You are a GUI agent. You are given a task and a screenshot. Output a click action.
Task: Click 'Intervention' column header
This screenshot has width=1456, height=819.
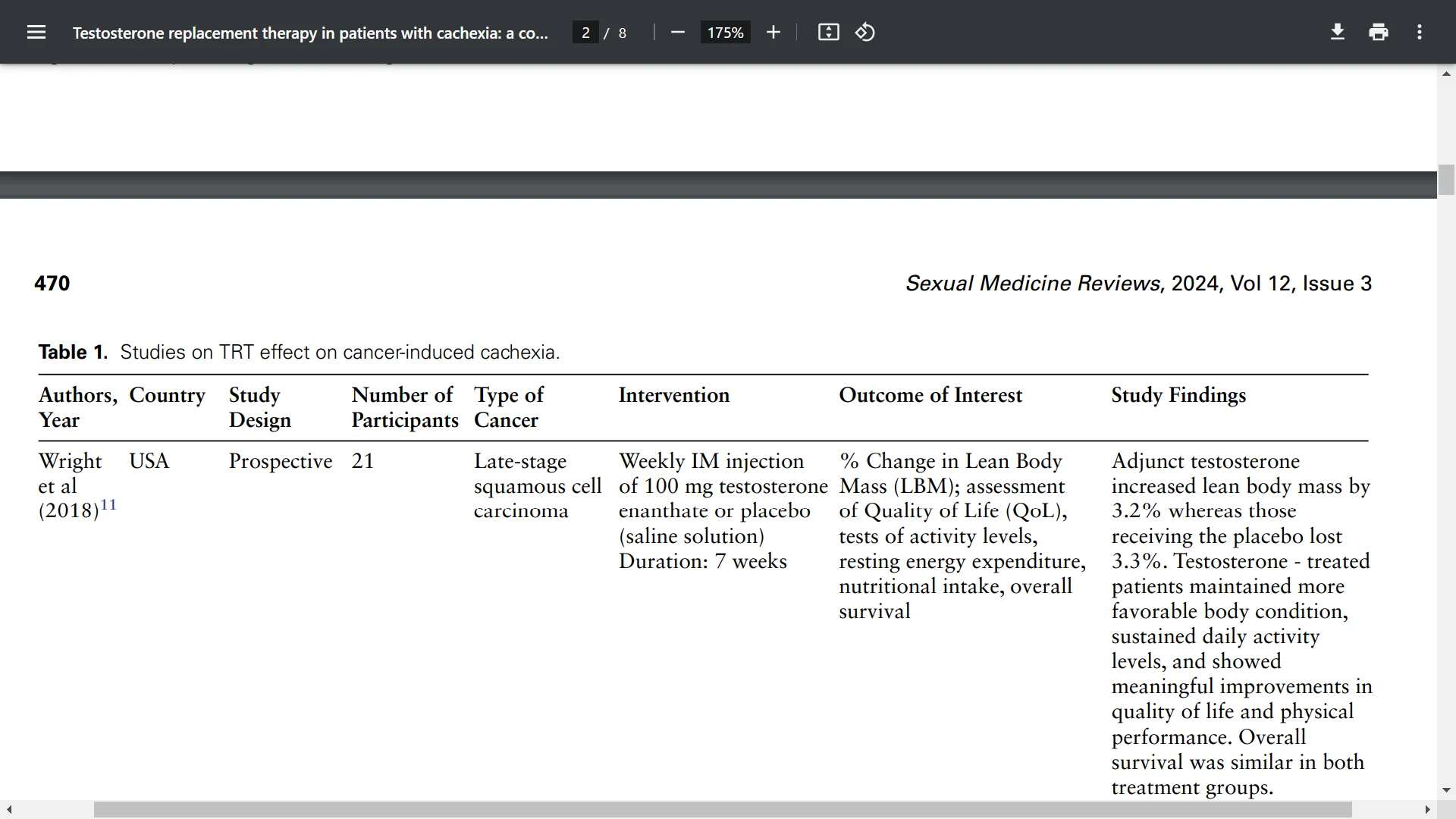point(673,395)
